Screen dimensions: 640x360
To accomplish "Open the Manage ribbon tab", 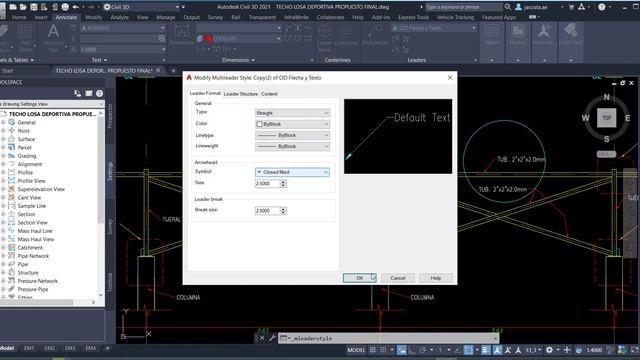I will (x=166, y=17).
